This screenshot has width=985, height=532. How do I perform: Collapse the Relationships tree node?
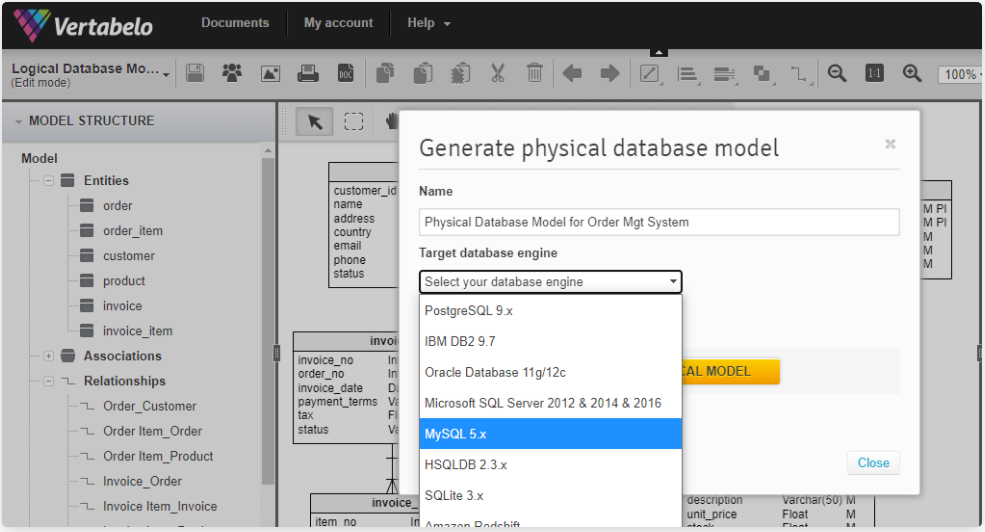[x=48, y=381]
